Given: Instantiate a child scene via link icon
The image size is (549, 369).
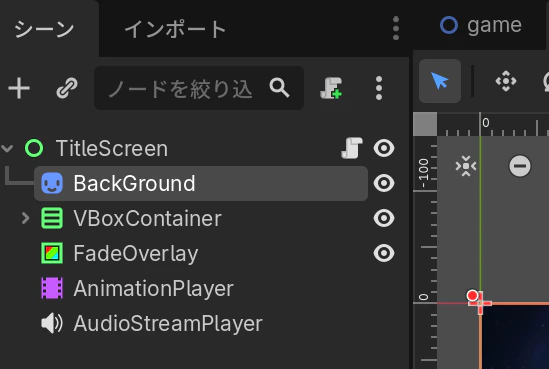Looking at the screenshot, I should [x=67, y=88].
